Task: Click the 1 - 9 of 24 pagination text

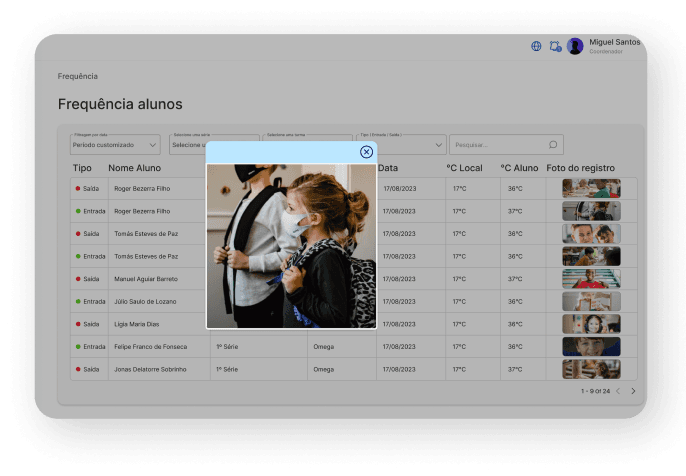Action: click(x=595, y=391)
